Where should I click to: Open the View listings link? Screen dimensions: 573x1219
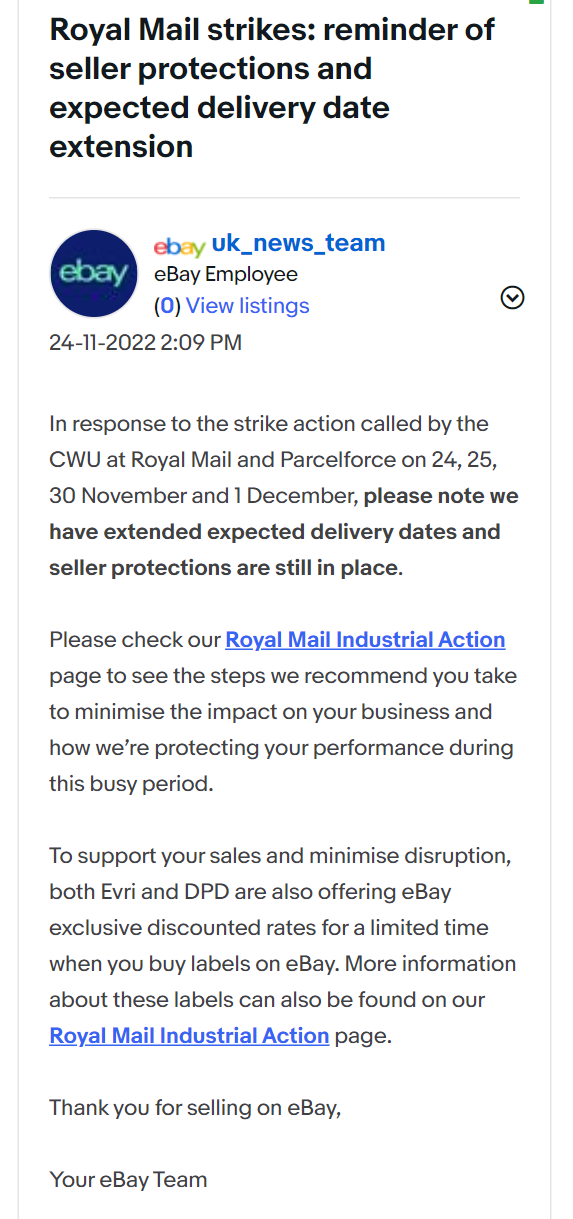248,306
